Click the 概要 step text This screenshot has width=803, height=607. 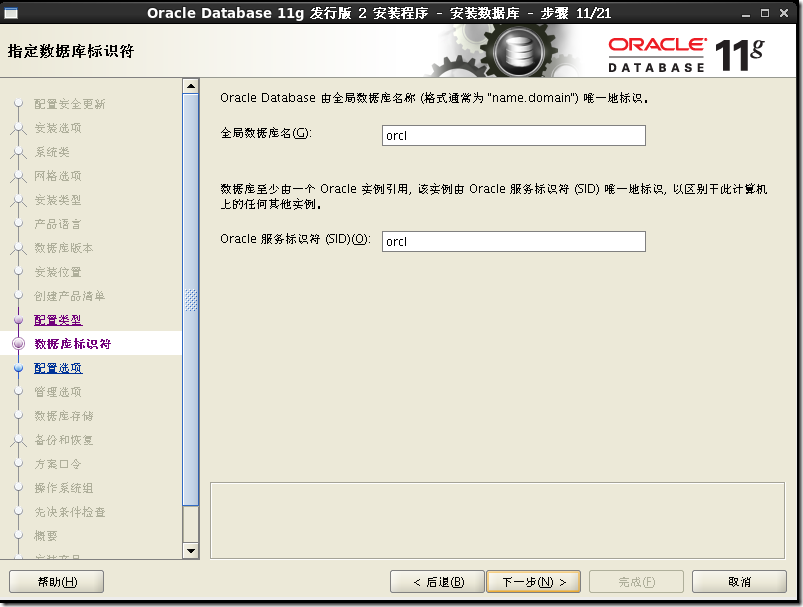tap(46, 536)
